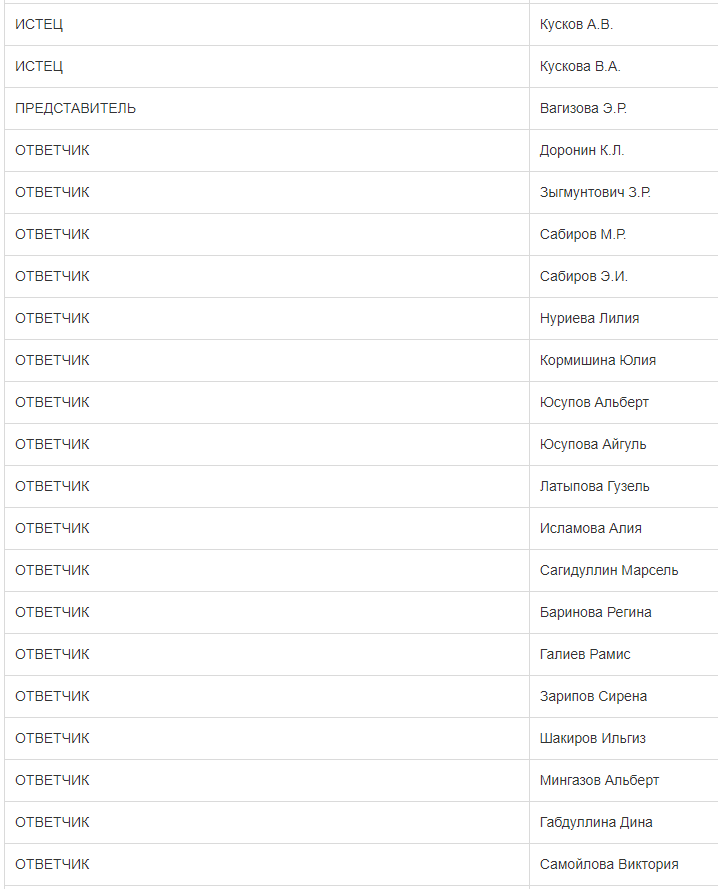Click on Латыпова Гузель
Viewport: 718px width, 889px height.
click(x=594, y=486)
